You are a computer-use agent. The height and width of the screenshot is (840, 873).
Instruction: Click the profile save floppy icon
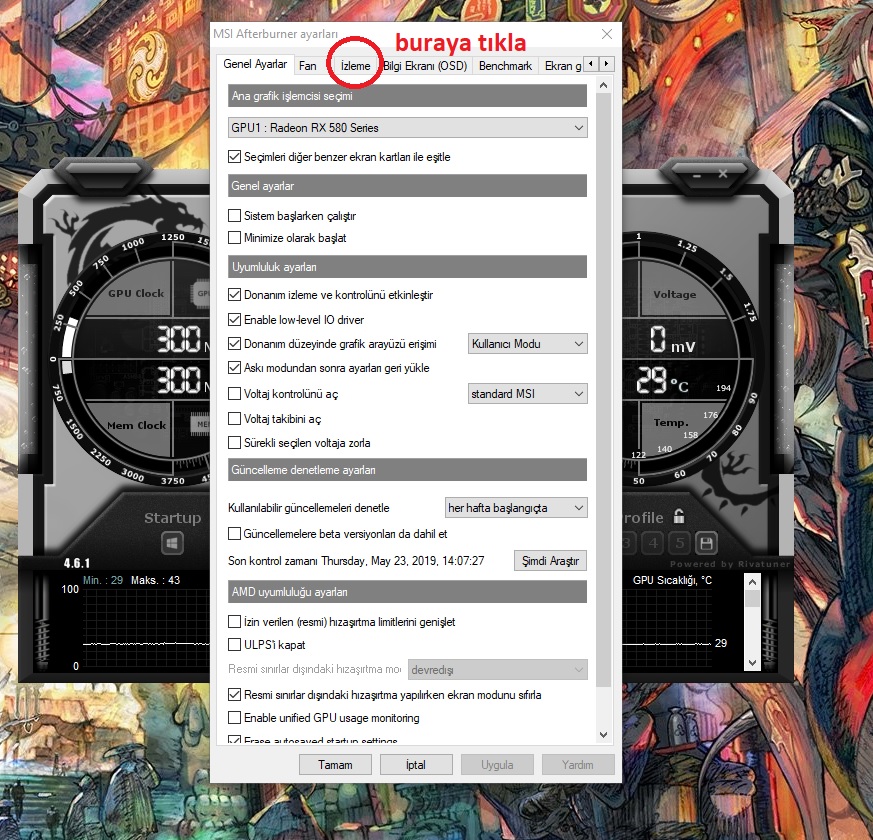(706, 543)
